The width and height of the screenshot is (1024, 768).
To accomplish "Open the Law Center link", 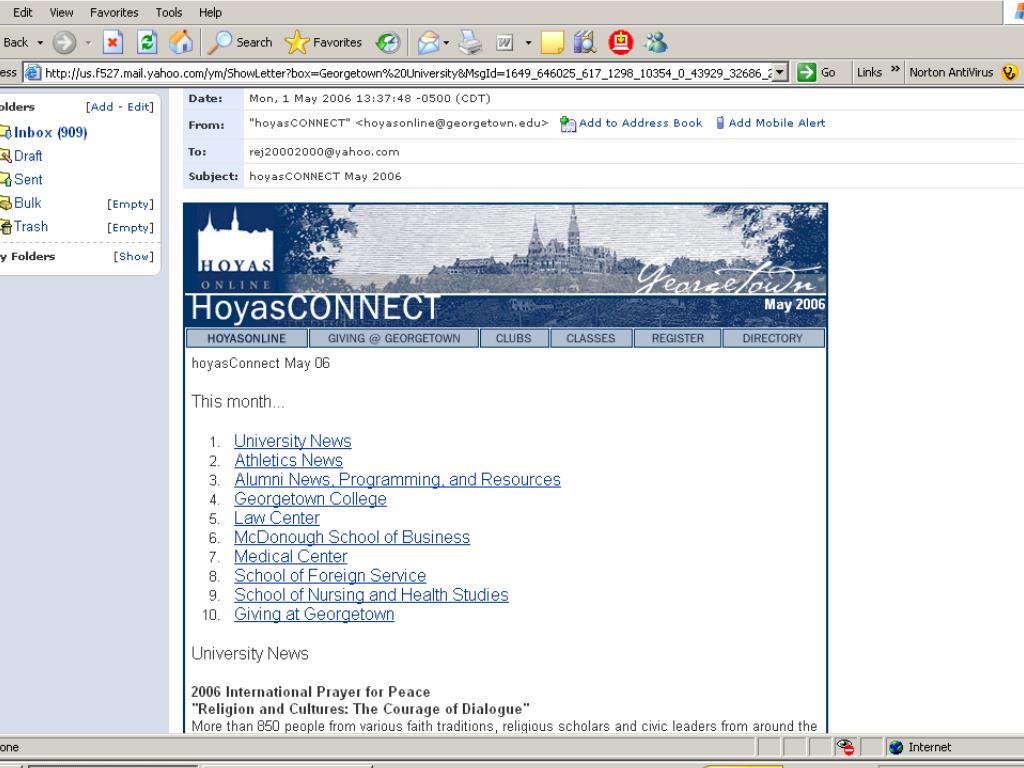I will (x=277, y=519).
